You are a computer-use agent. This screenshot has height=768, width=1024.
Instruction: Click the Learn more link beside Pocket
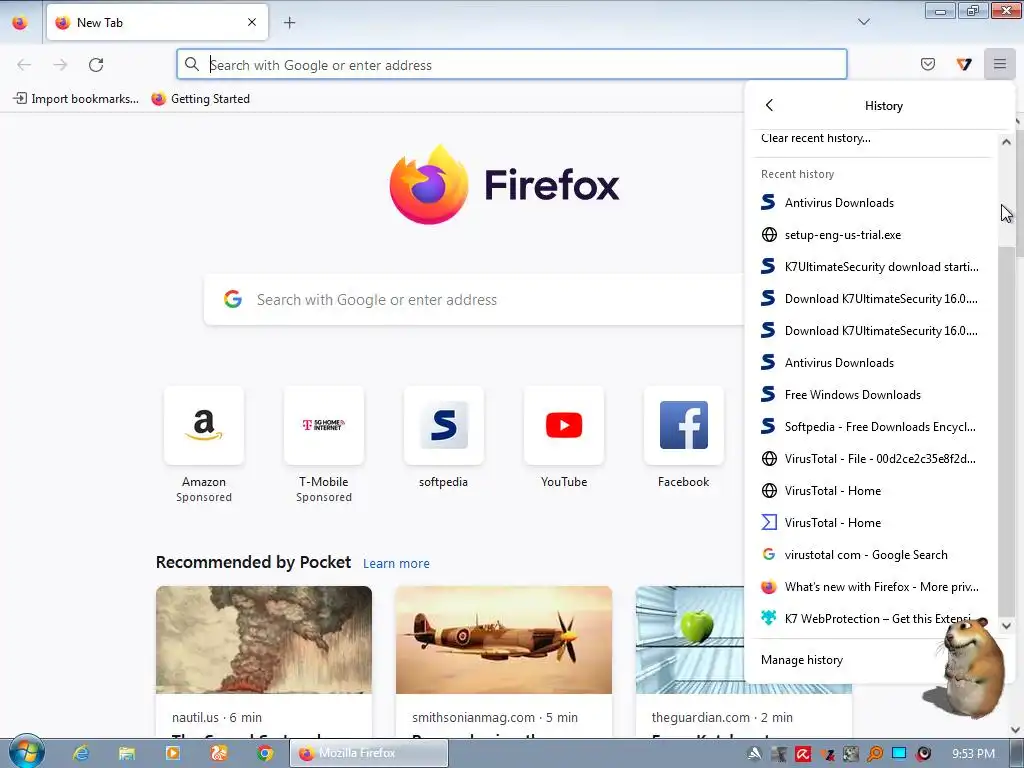coord(396,563)
